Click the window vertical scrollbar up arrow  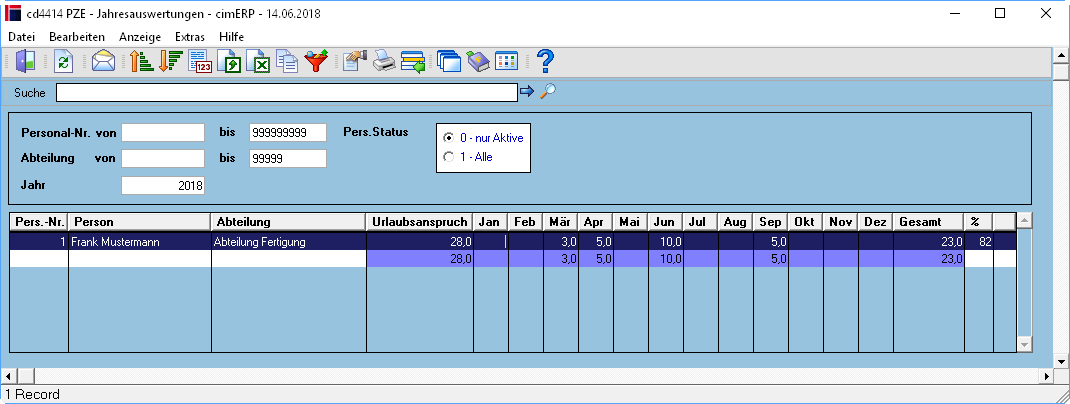click(x=1062, y=55)
